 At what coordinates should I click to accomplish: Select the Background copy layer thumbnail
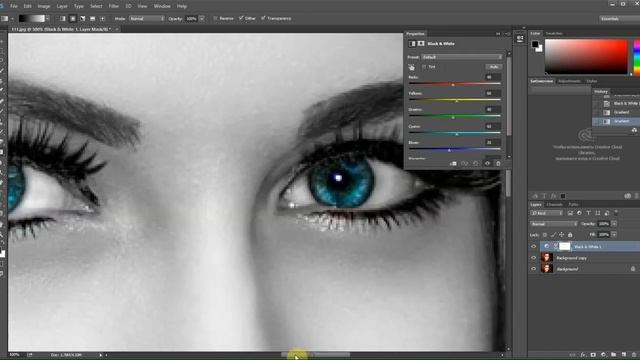coord(547,258)
